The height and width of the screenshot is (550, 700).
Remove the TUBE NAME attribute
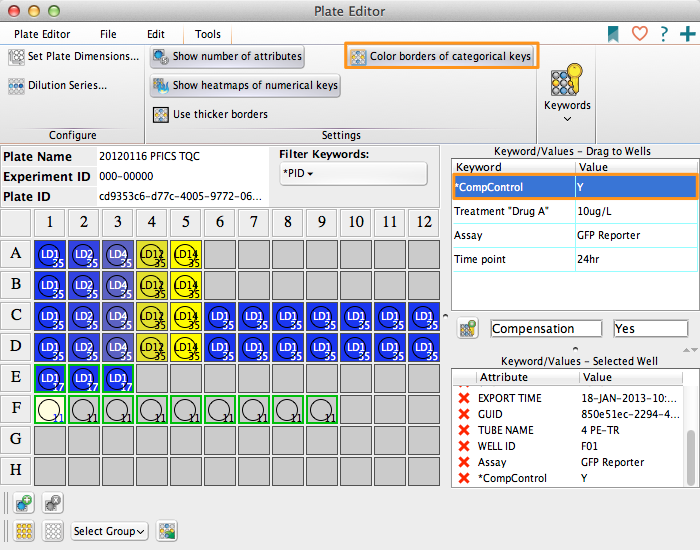click(x=464, y=430)
